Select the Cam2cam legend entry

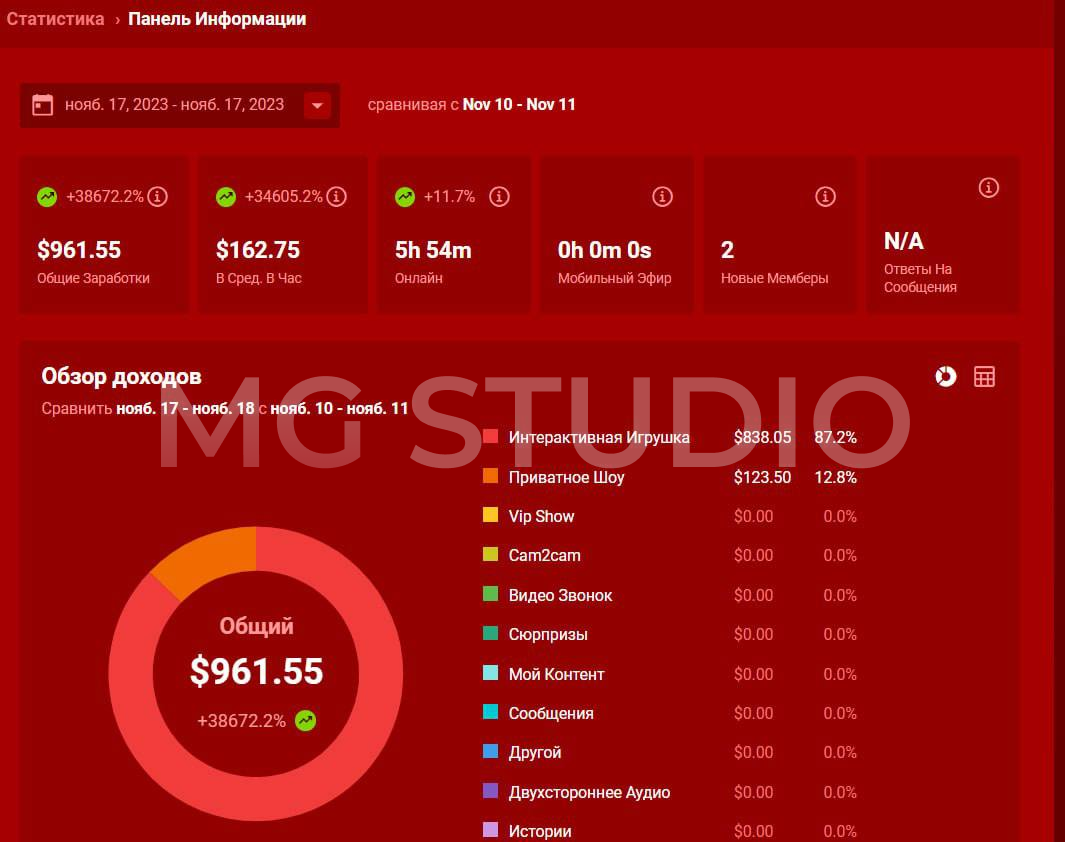click(544, 555)
